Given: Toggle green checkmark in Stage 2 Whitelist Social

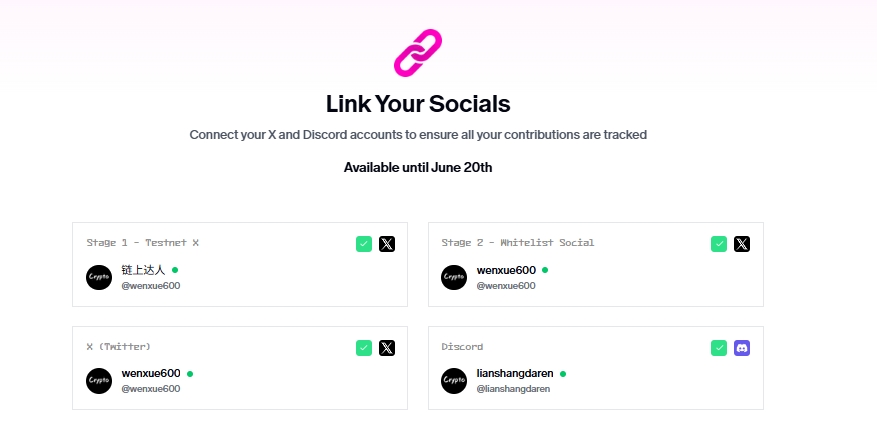Looking at the screenshot, I should (719, 244).
